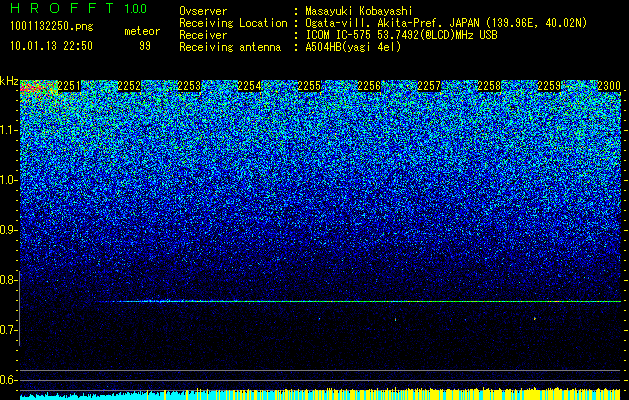Screen dimensions: 629x400
Task: Select the 0.7 frequency axis label
Action: (x=8, y=330)
